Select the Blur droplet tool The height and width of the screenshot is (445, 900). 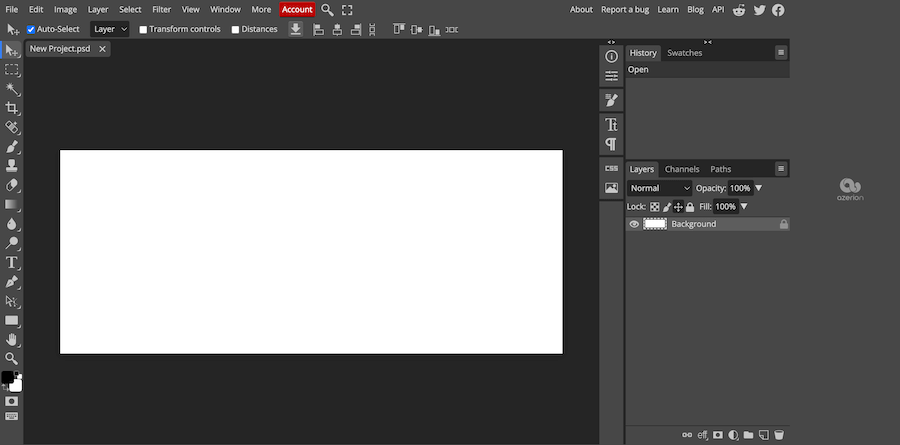[x=11, y=224]
